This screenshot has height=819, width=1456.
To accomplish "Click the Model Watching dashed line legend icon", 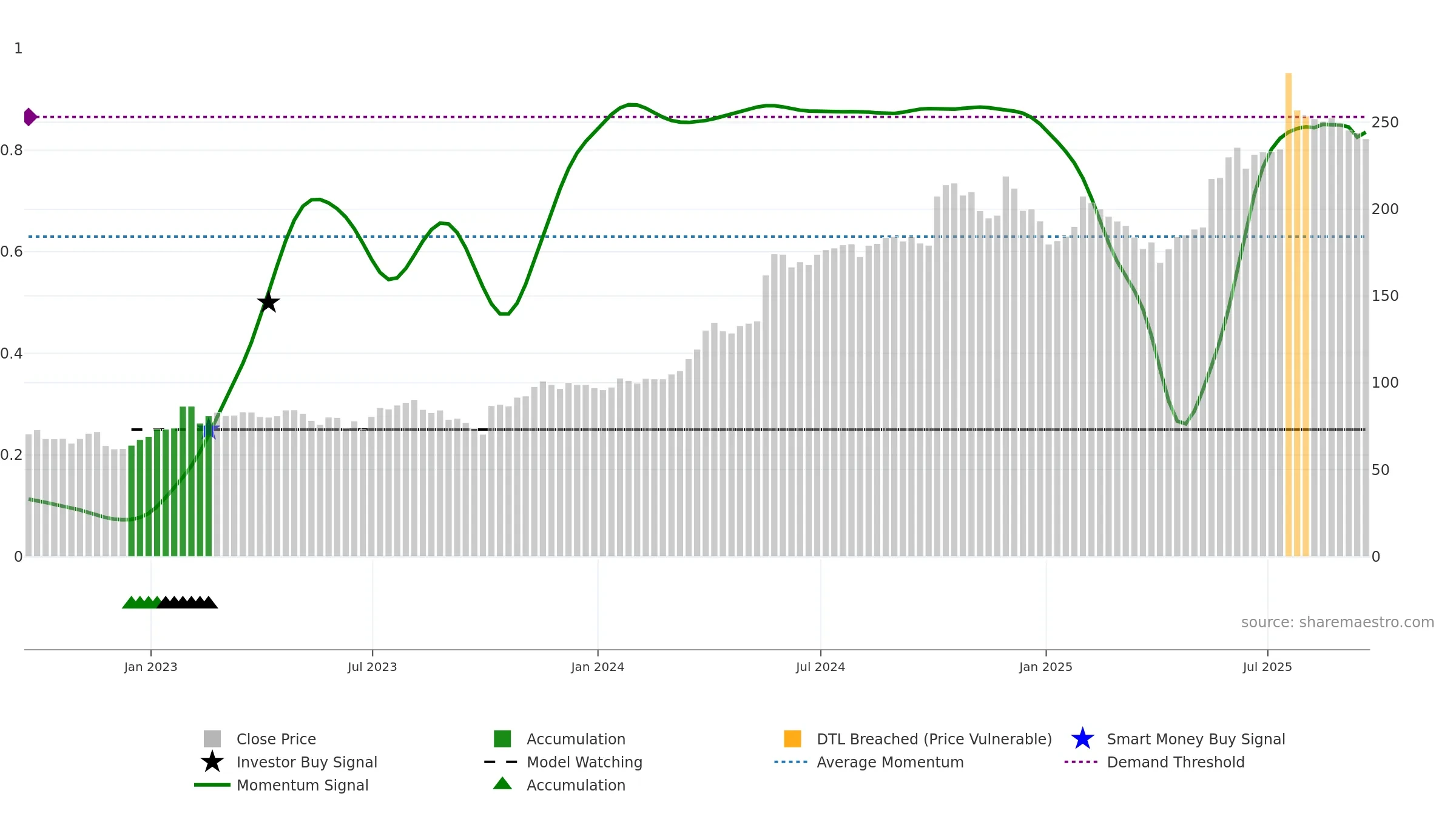I will click(x=500, y=762).
